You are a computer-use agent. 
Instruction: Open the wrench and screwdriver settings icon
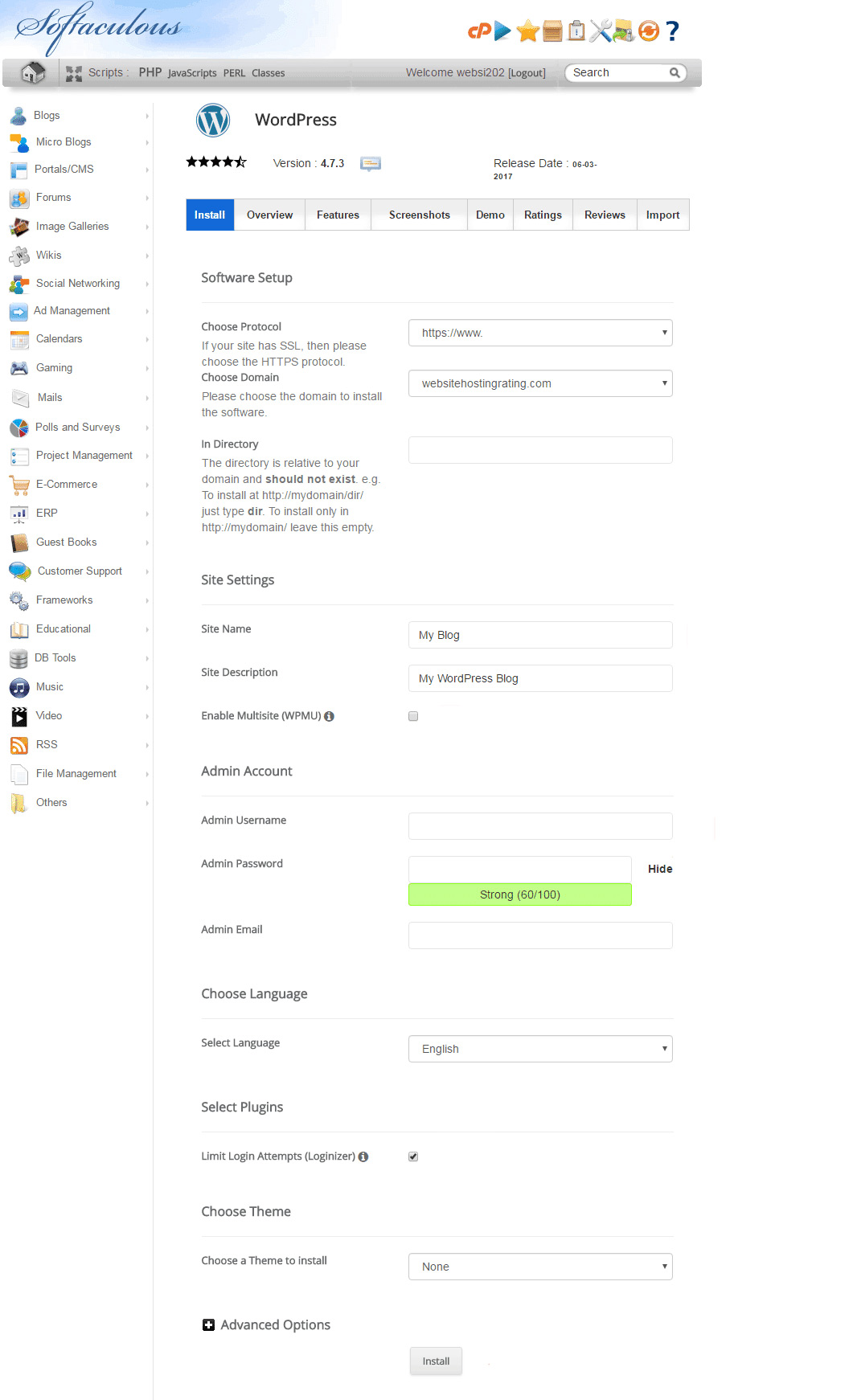pos(600,31)
